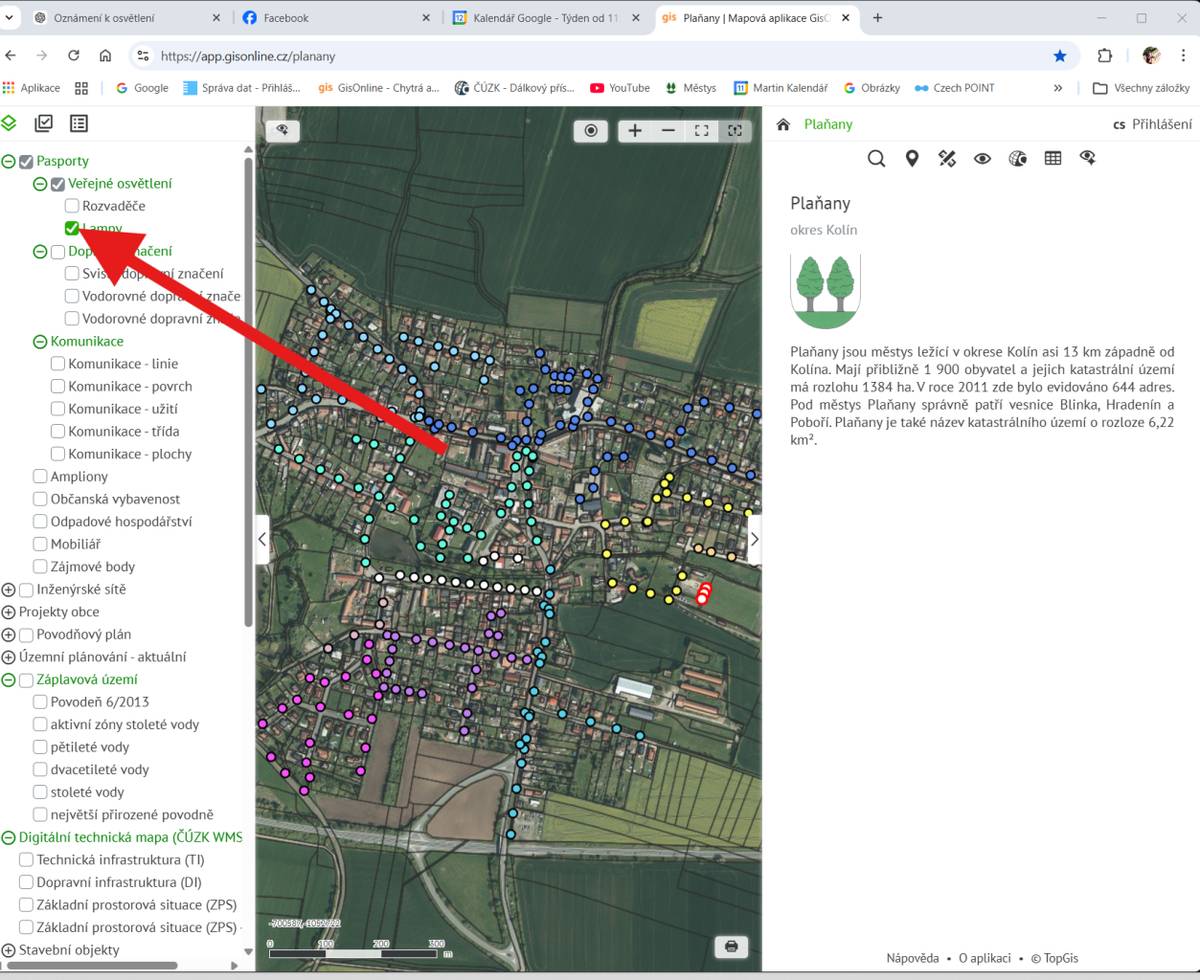The width and height of the screenshot is (1200, 980).
Task: Zoom in the map with plus
Action: [635, 130]
